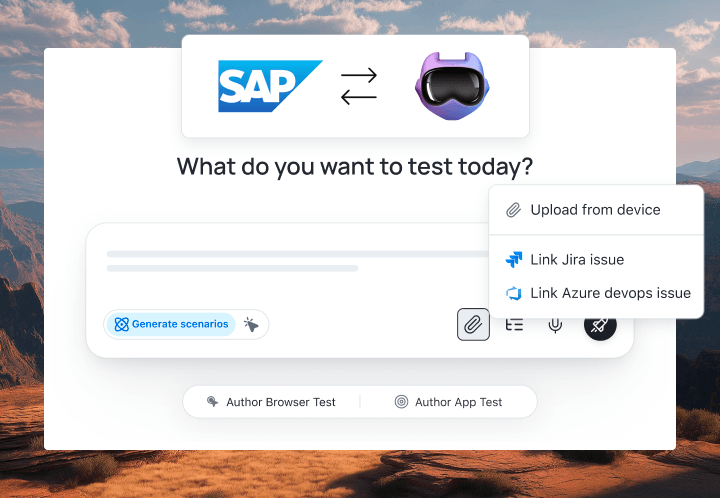Click the paperclip attachment icon
720x498 pixels.
(473, 324)
